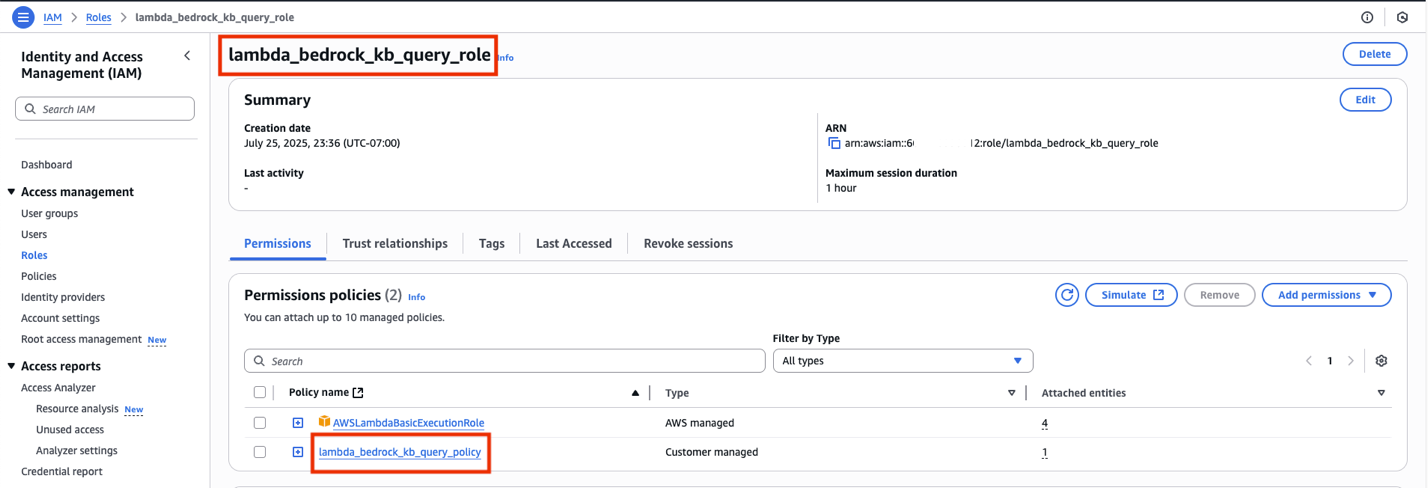Open the lambda_bedrock_kb_query_policy link
Viewport: 1428px width, 488px height.
click(x=399, y=452)
